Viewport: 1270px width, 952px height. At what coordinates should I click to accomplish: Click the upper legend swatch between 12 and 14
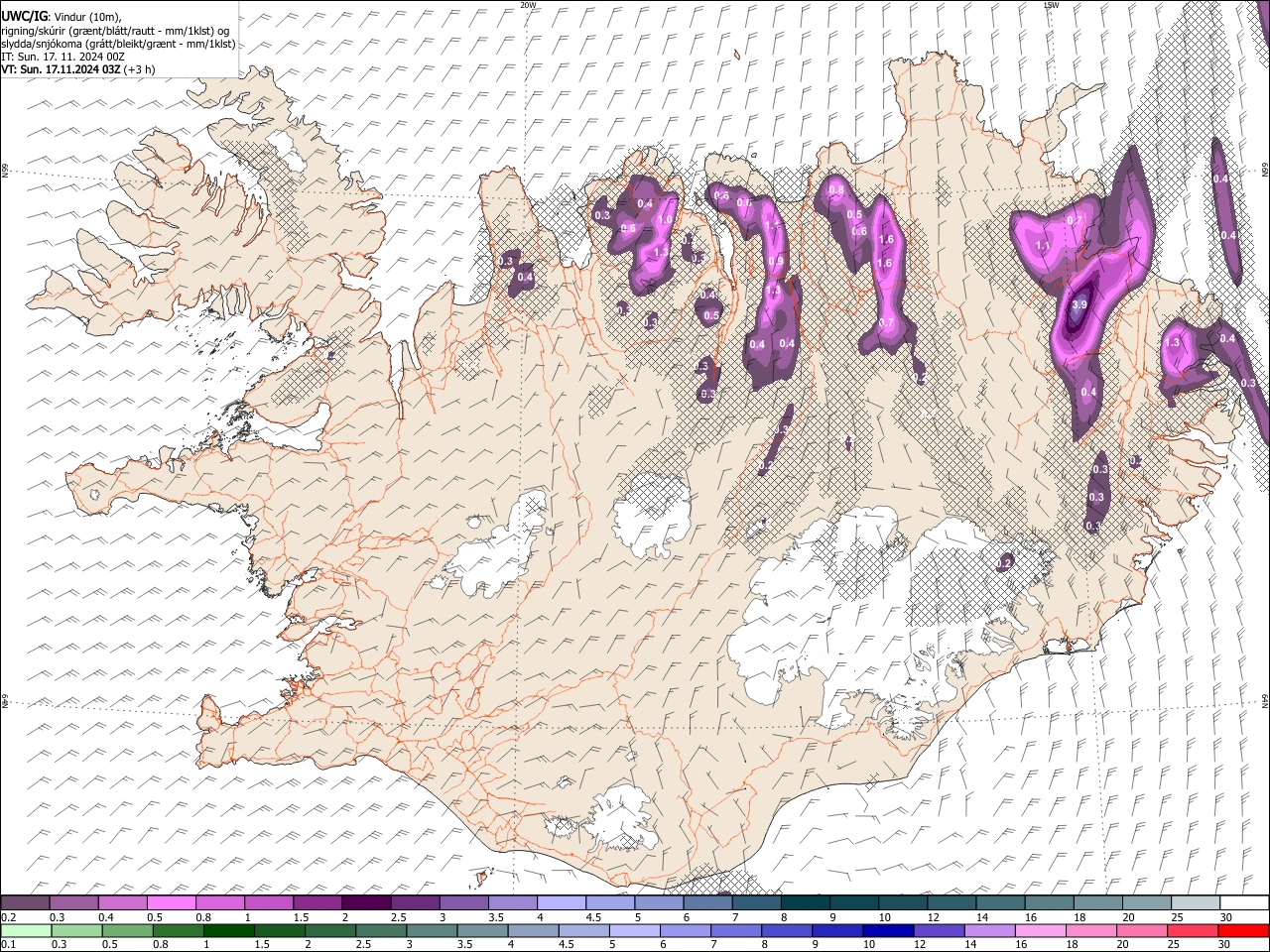(x=952, y=903)
